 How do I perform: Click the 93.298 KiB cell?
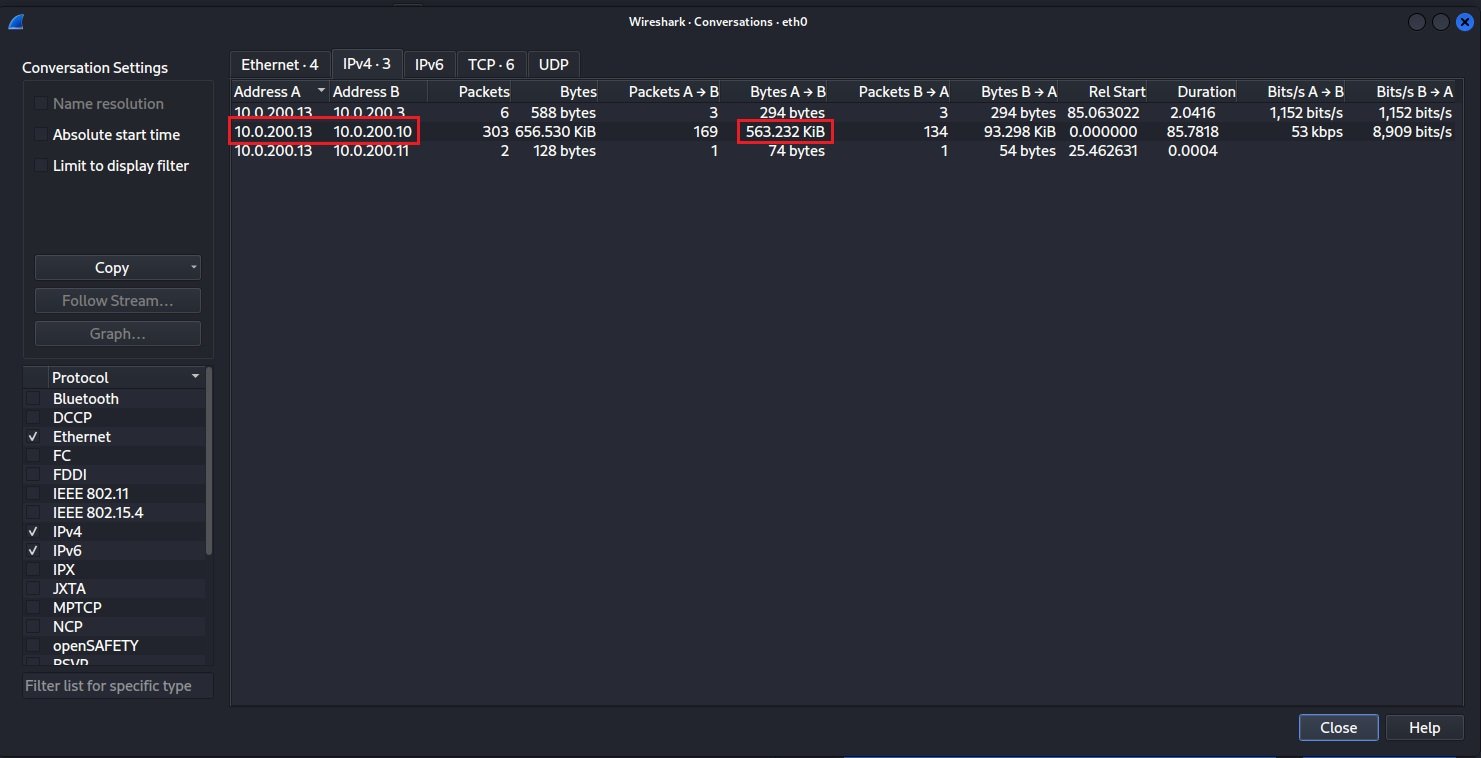(x=1018, y=132)
